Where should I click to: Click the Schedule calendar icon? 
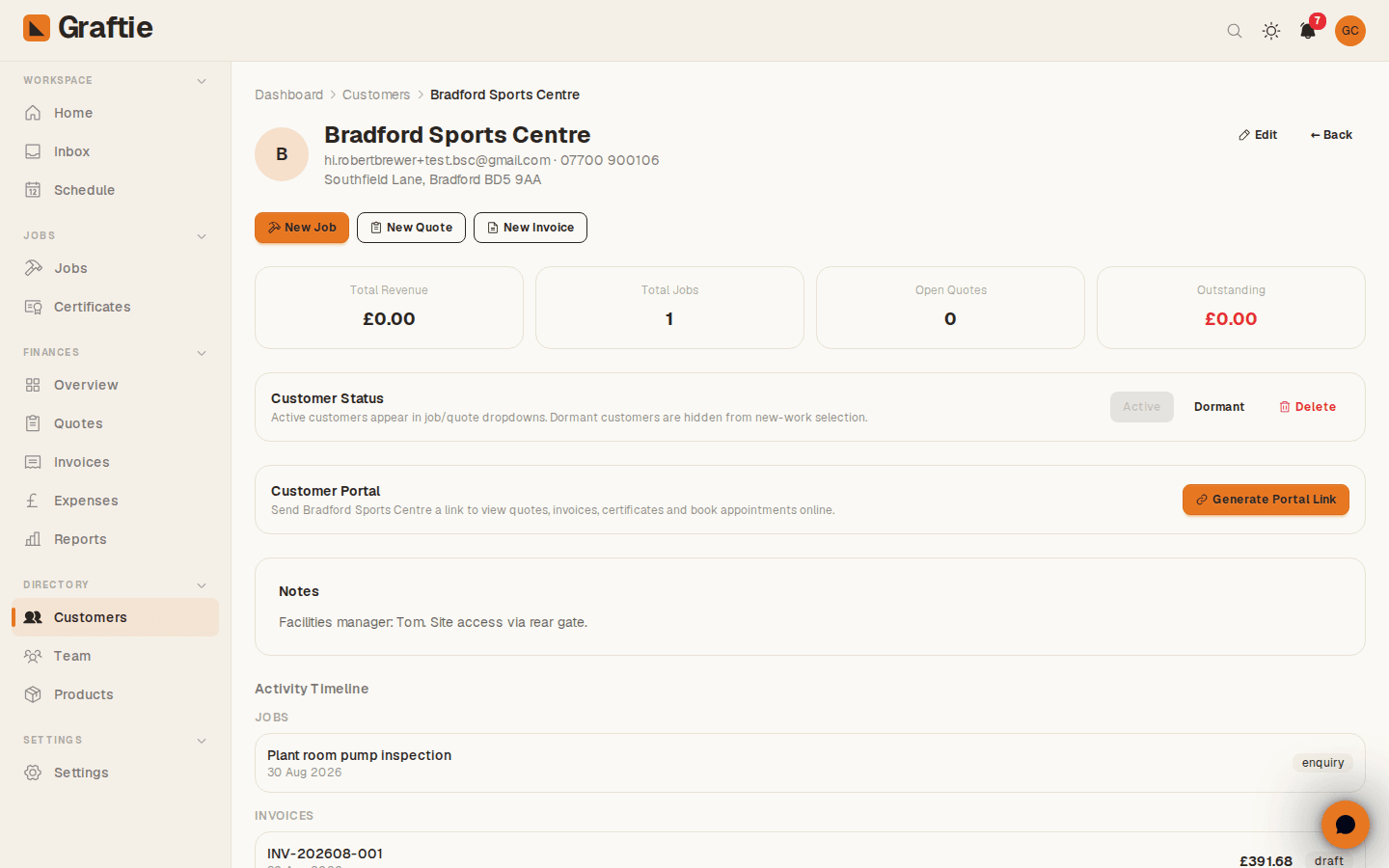tap(33, 190)
